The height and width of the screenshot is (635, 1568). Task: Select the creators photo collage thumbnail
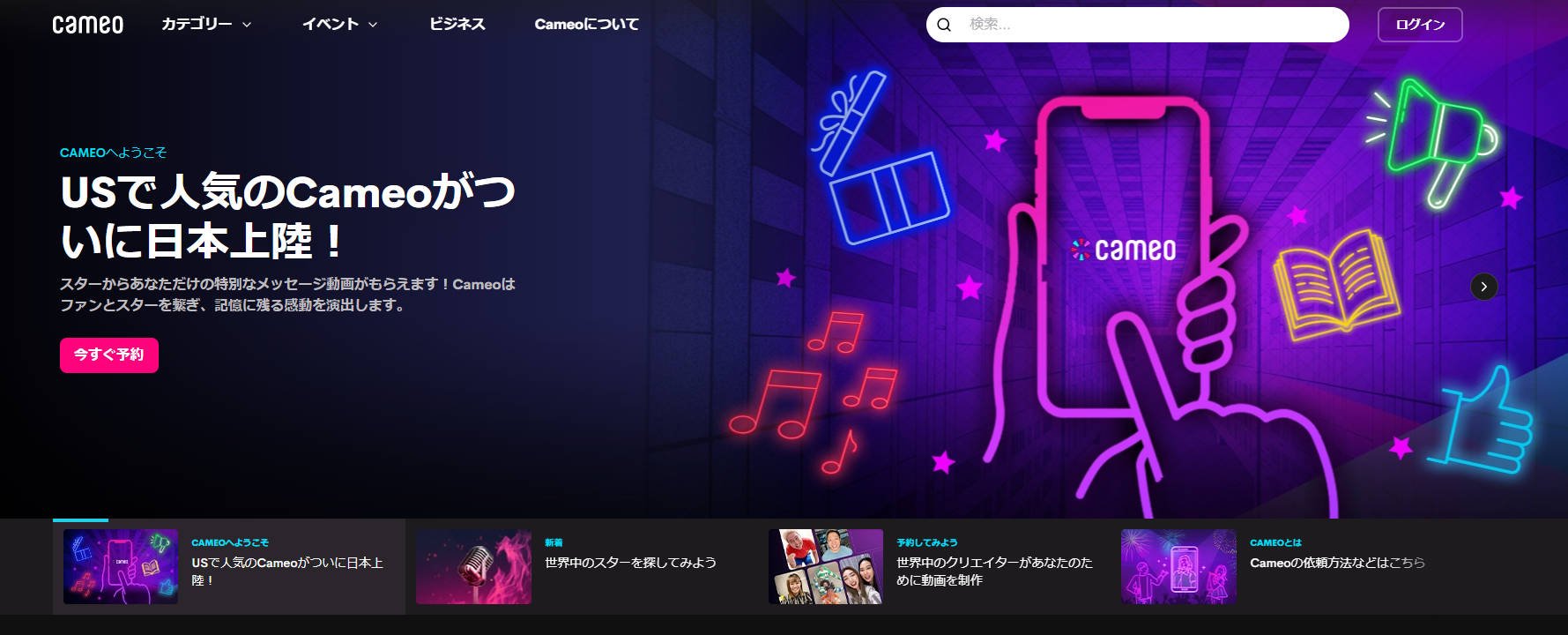[826, 566]
